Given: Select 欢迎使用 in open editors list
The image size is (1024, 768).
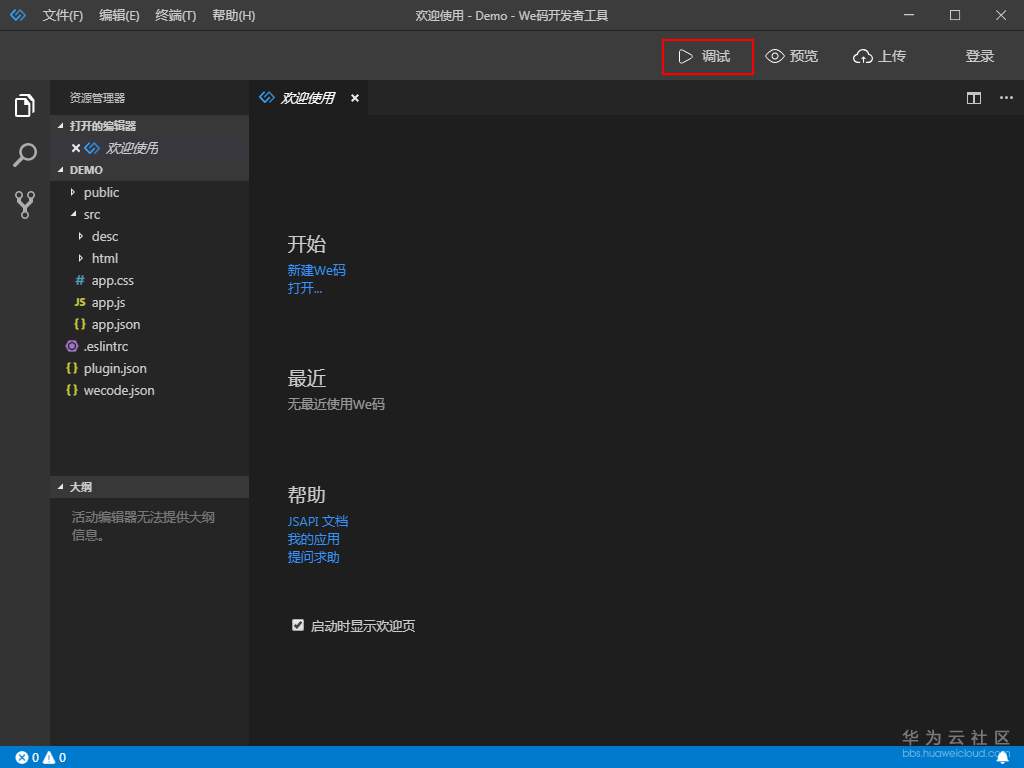Looking at the screenshot, I should [150, 148].
